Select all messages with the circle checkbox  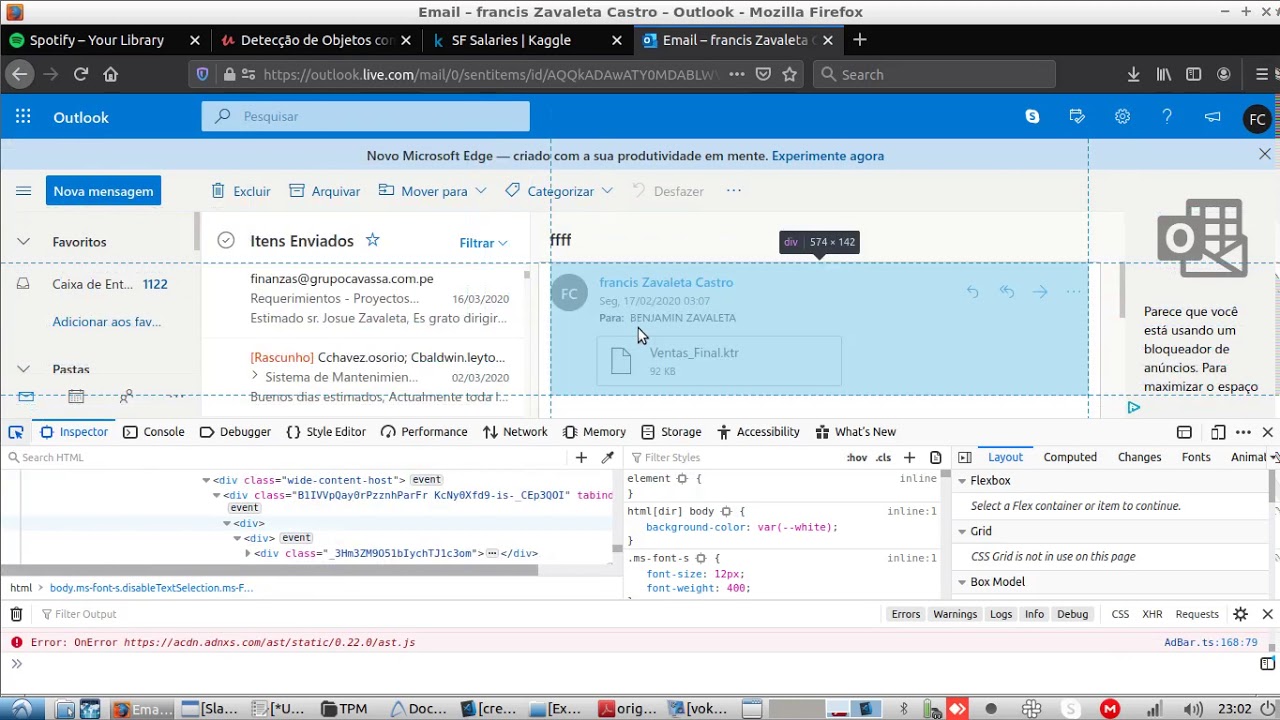click(x=226, y=240)
